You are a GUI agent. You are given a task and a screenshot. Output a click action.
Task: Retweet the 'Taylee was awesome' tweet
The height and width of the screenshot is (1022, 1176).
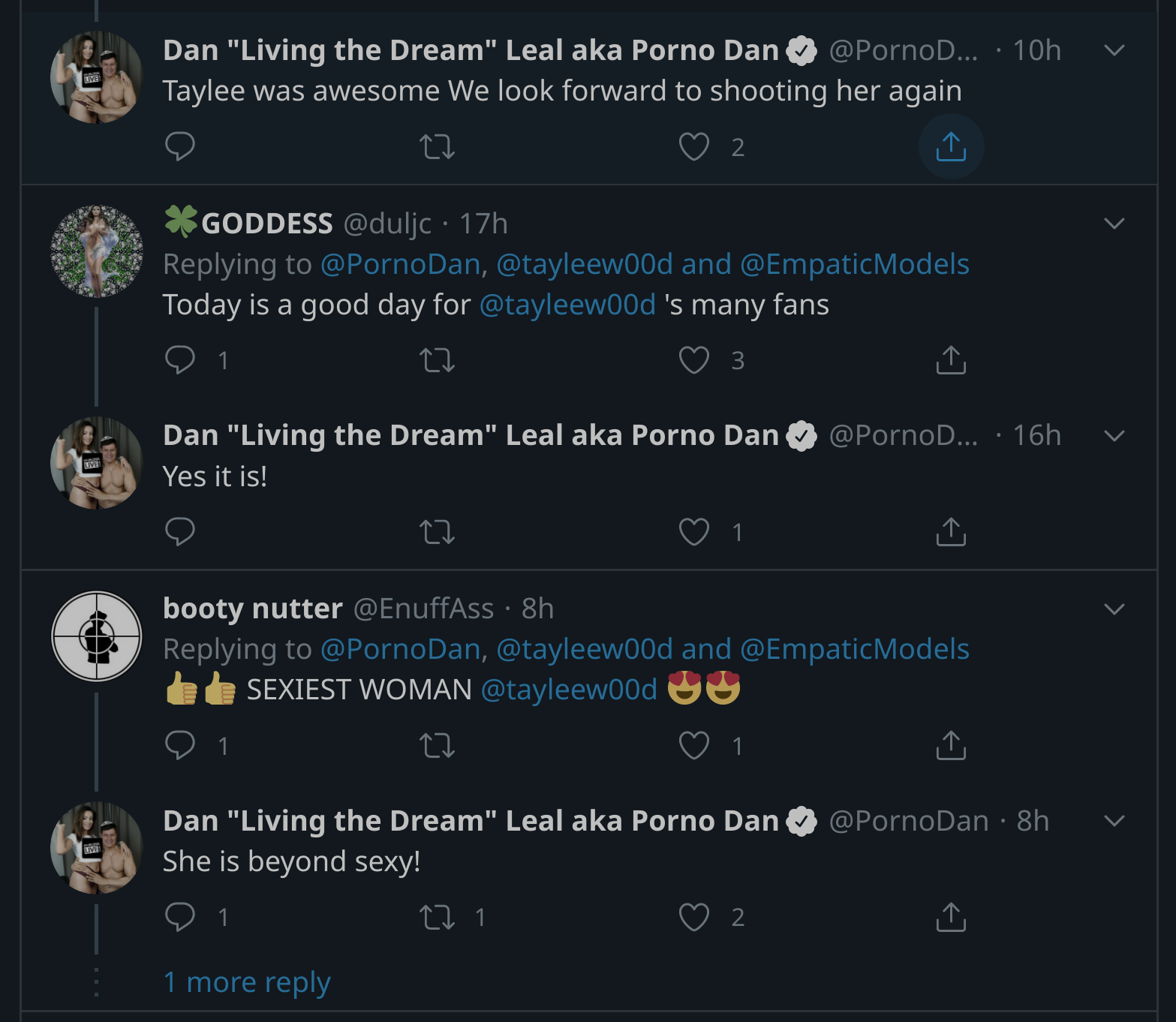pyautogui.click(x=437, y=146)
